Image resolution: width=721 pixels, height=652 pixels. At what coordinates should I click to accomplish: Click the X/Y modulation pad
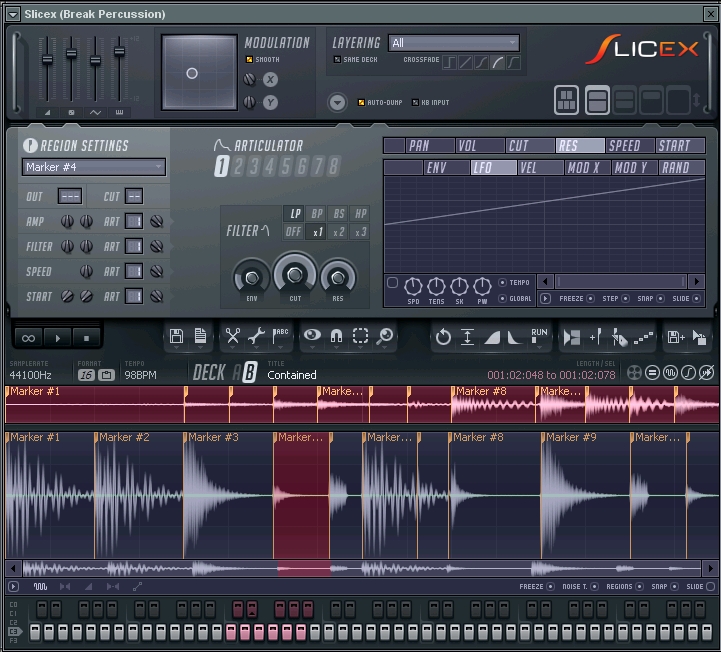pos(199,72)
